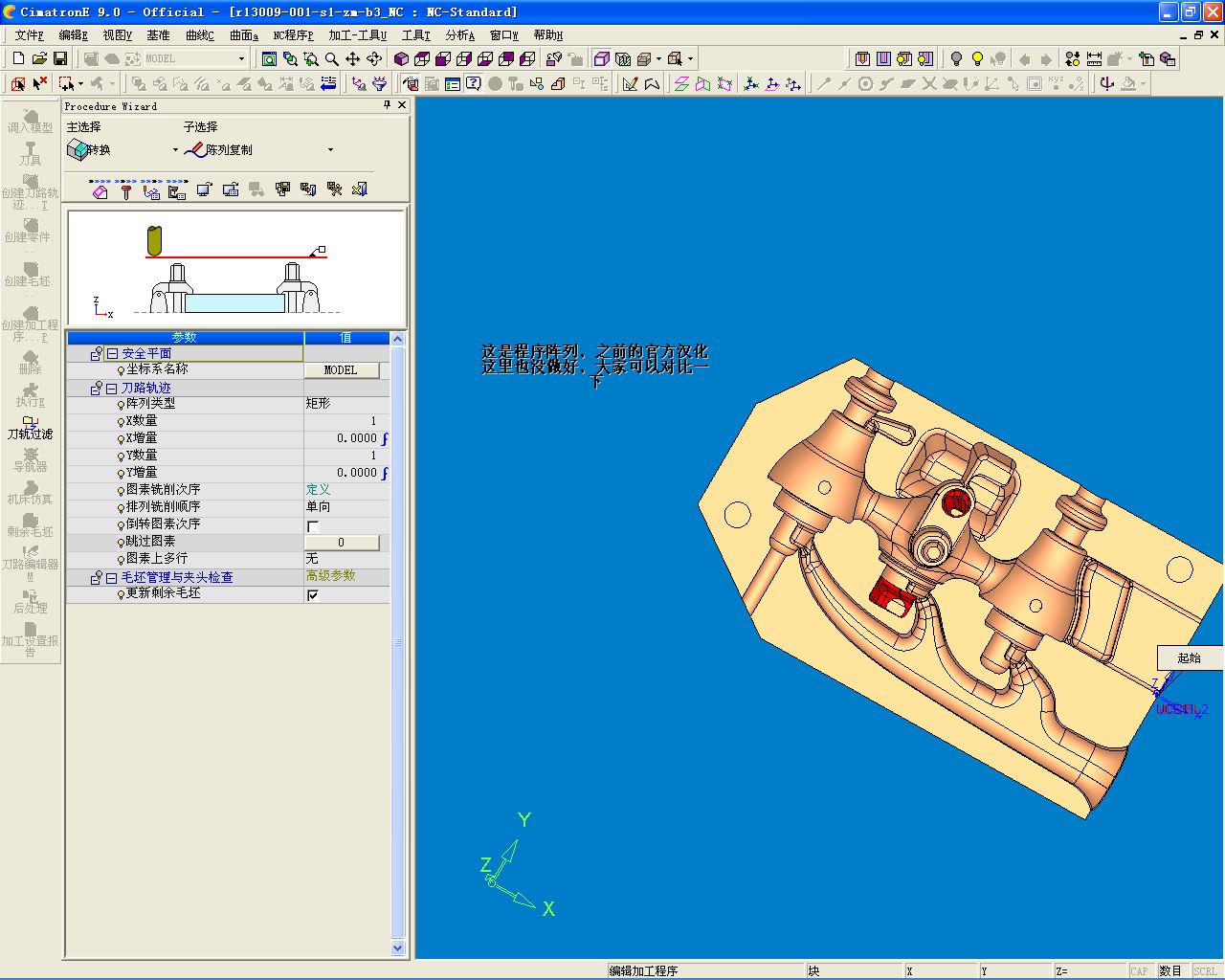Screen dimensions: 1225x980
Task: Open the 主选择 转换 dropdown
Action: [175, 150]
